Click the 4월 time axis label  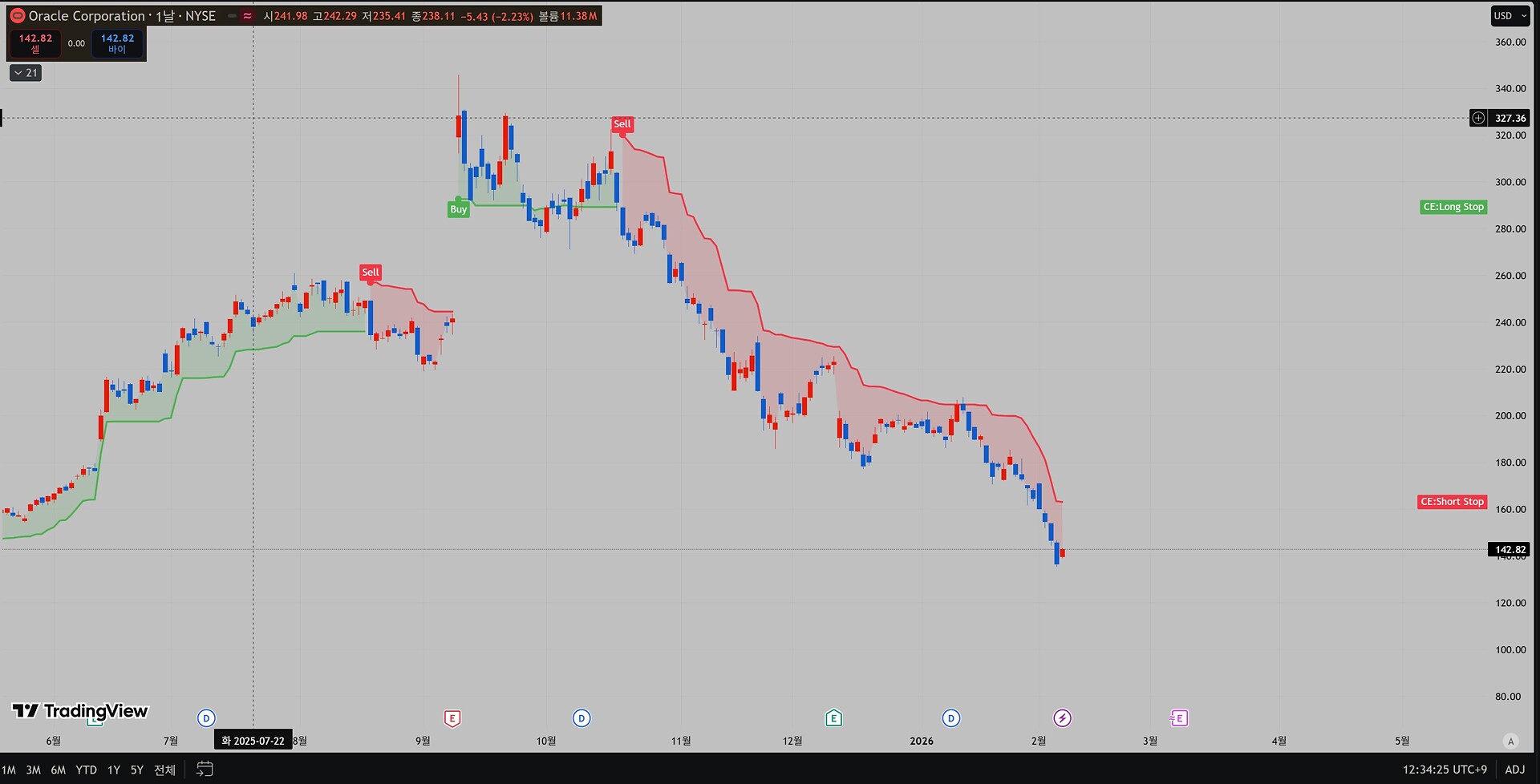[1279, 741]
